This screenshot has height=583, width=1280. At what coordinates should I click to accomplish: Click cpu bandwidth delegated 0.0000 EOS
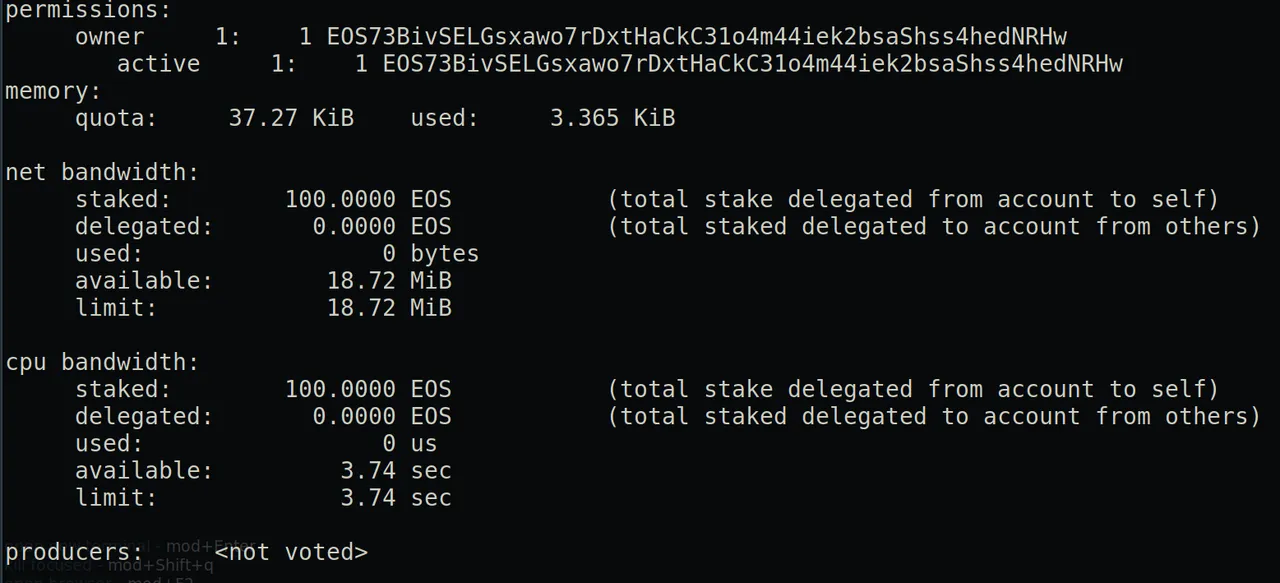pos(382,416)
